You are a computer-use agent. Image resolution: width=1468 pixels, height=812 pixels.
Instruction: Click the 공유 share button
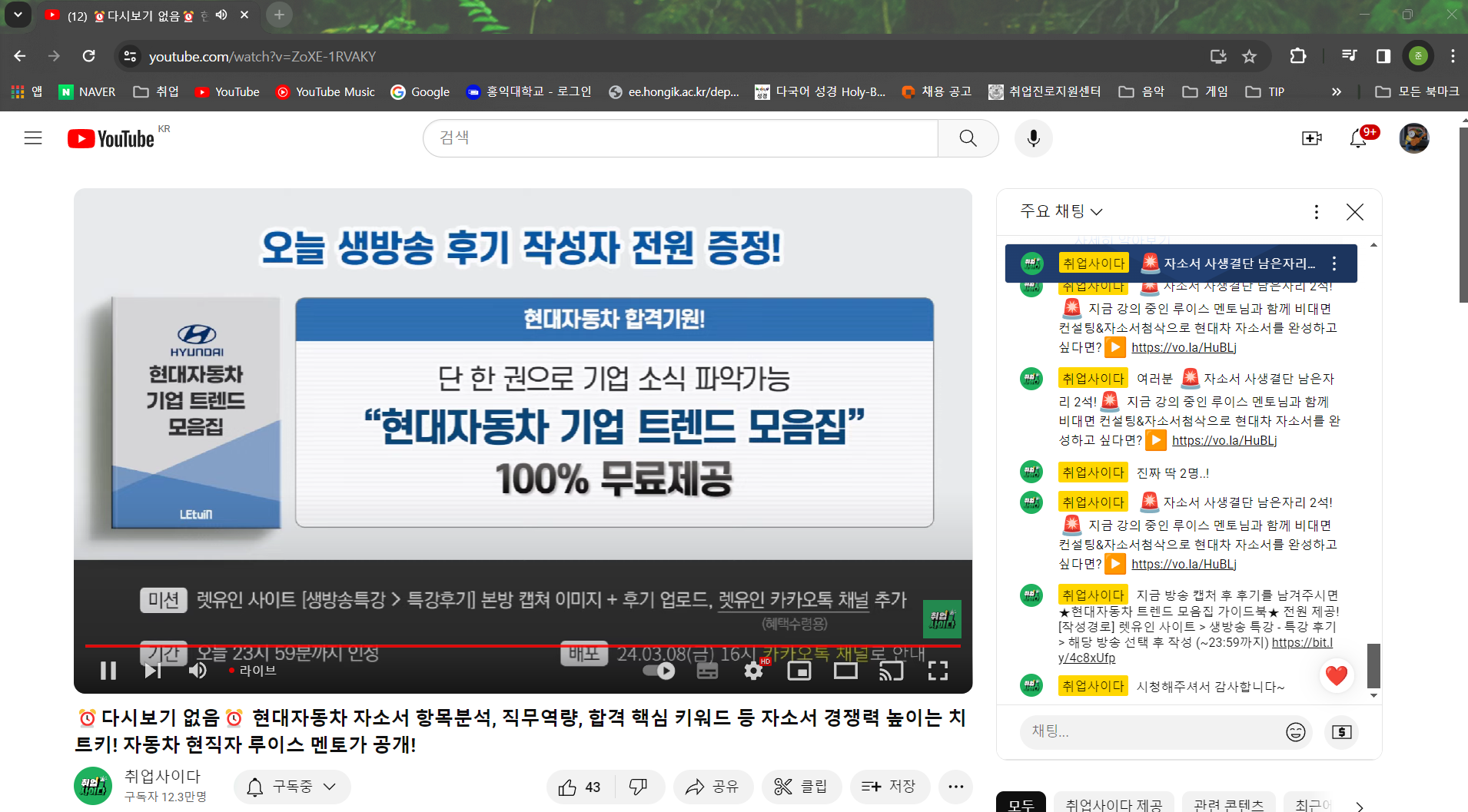[x=712, y=787]
